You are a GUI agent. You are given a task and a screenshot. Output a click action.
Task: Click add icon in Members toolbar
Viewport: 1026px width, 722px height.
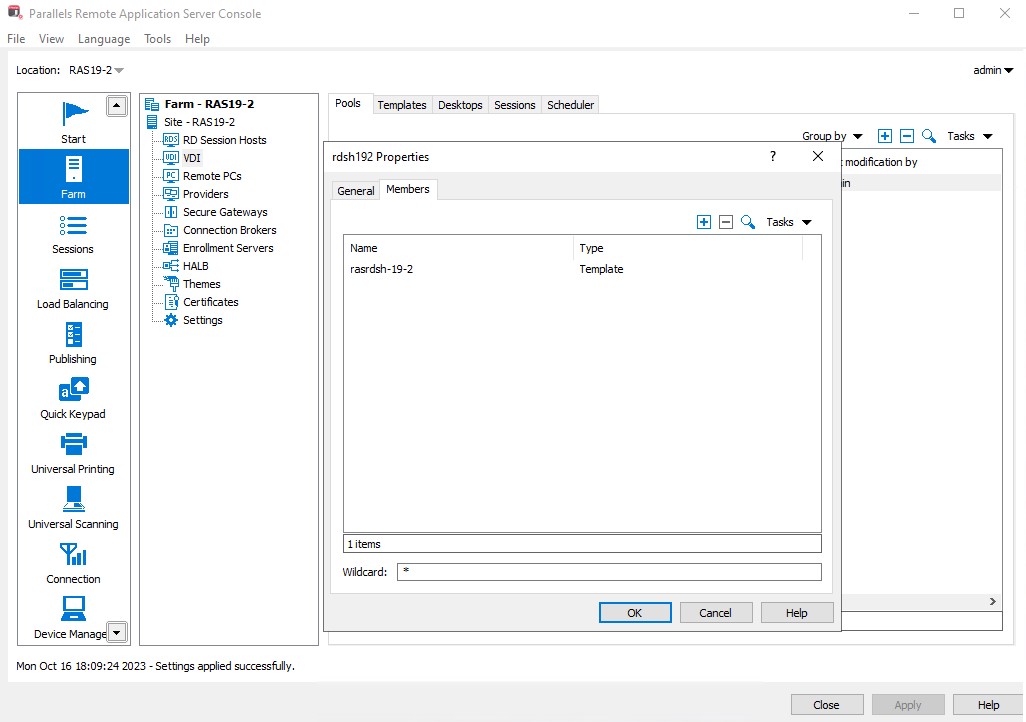tap(704, 222)
